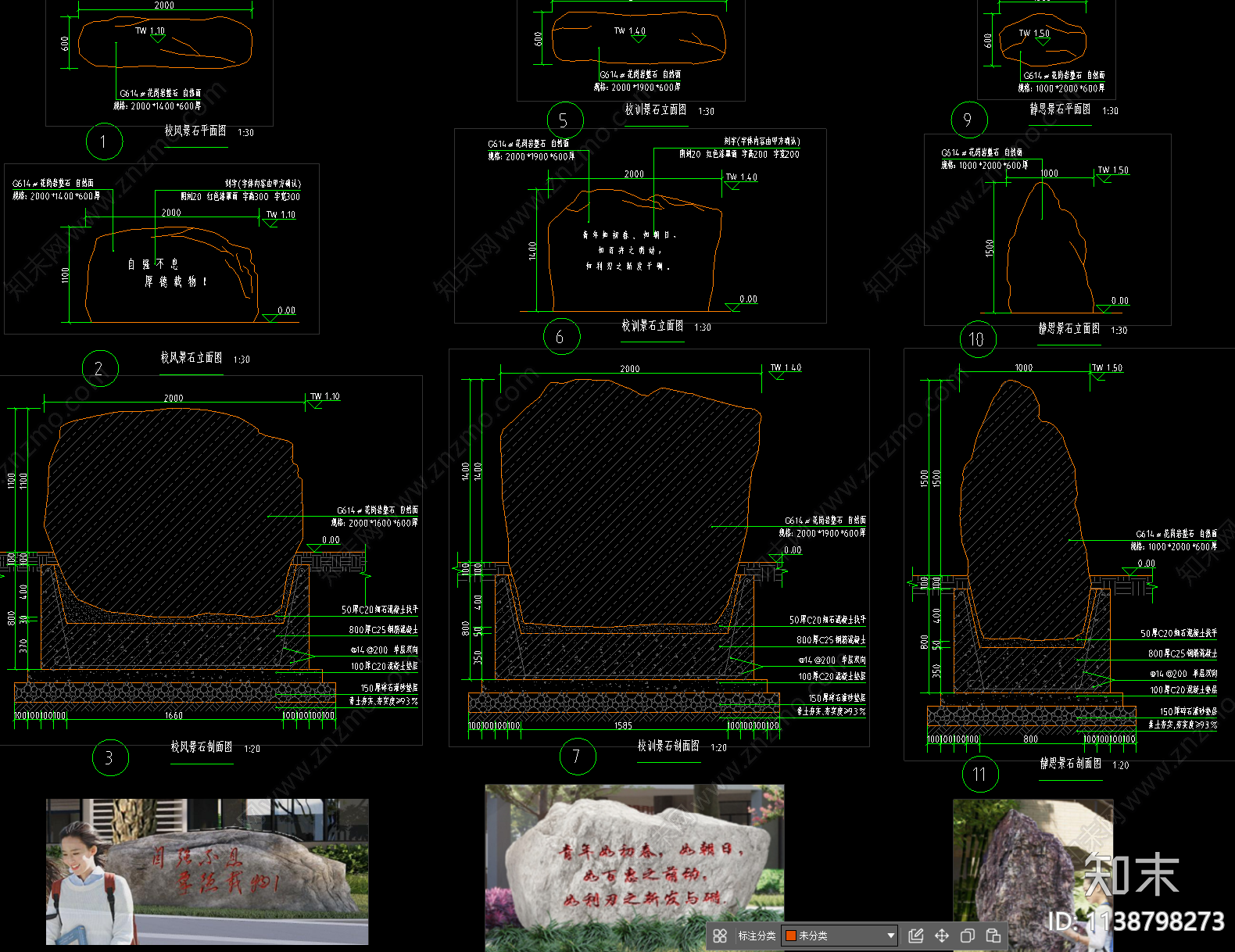The height and width of the screenshot is (952, 1235).
Task: Click the 校风景石剖面图 title under drawing 3
Action: point(202,747)
